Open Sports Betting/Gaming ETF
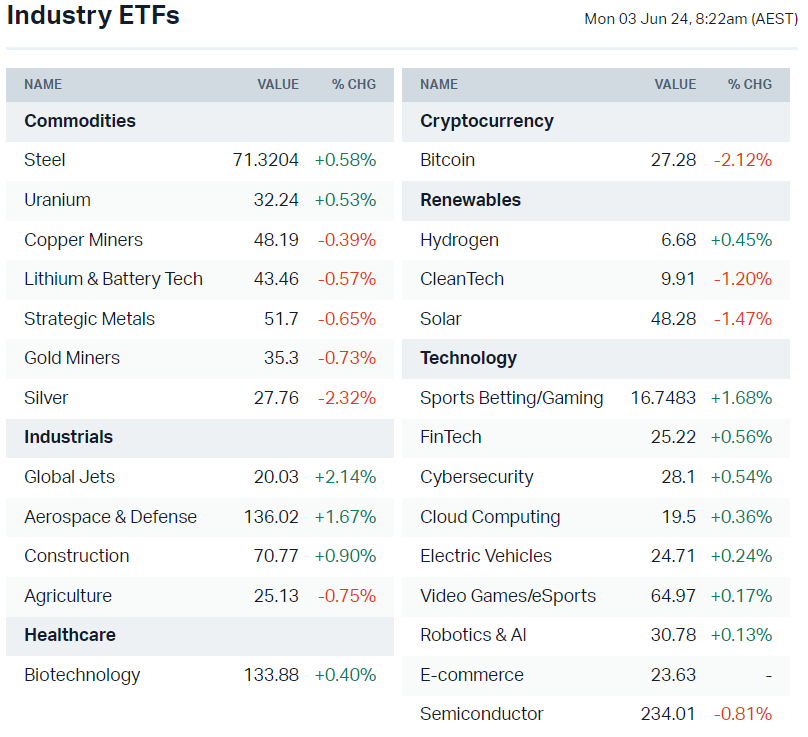The width and height of the screenshot is (808, 737). pyautogui.click(x=511, y=398)
